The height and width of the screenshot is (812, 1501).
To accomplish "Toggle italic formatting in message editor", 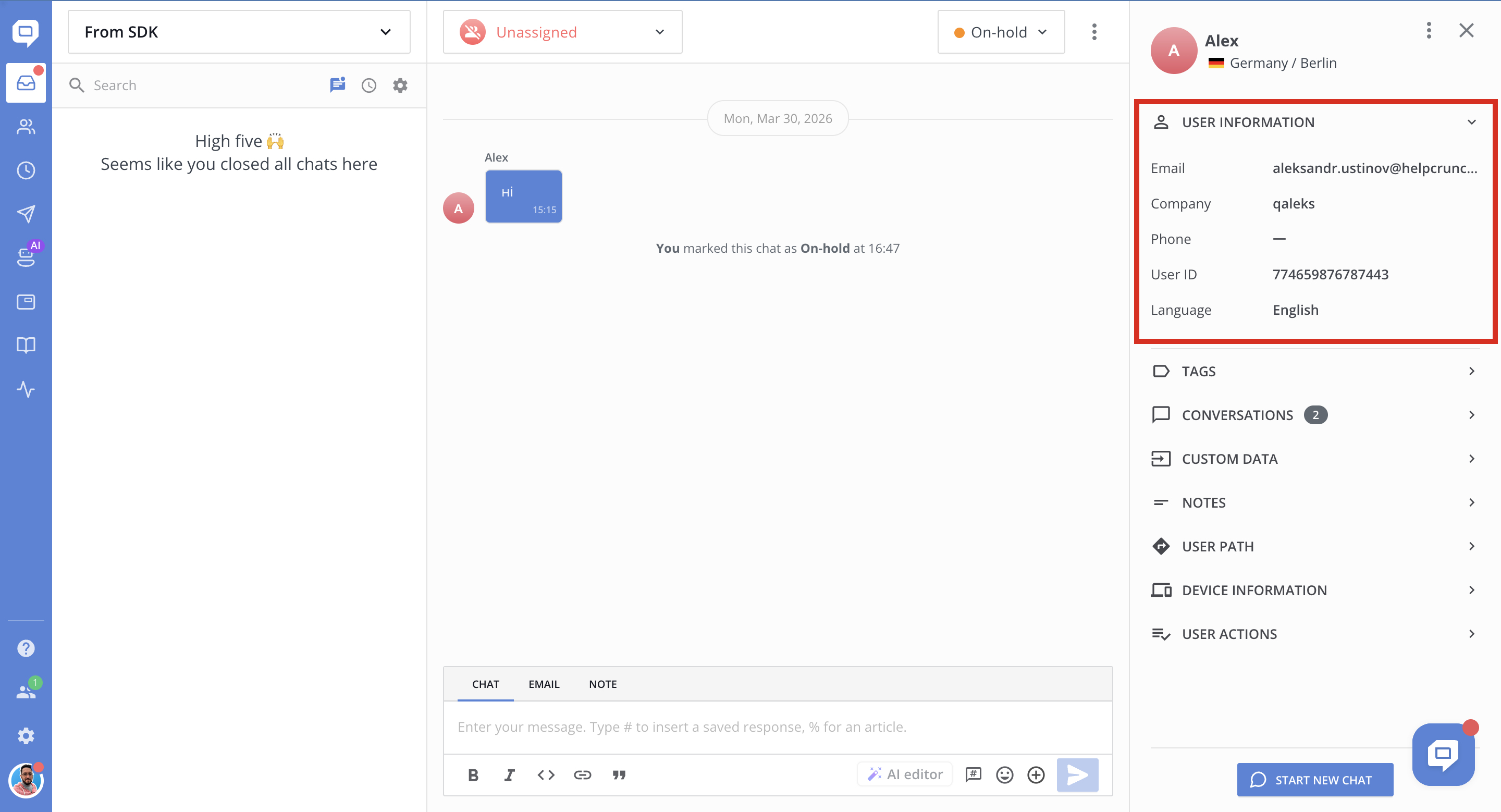I will click(x=509, y=774).
